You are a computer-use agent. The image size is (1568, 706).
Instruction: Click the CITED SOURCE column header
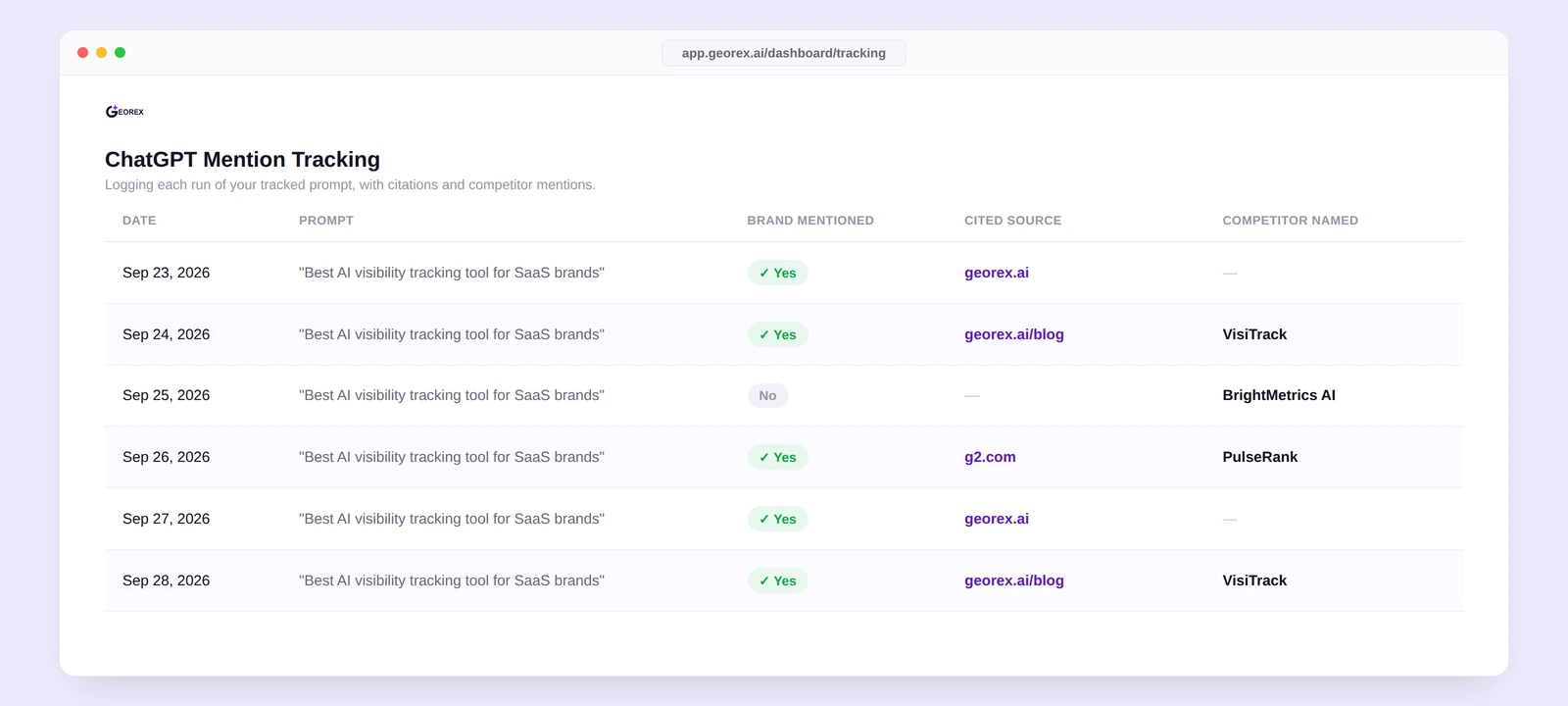[1013, 221]
